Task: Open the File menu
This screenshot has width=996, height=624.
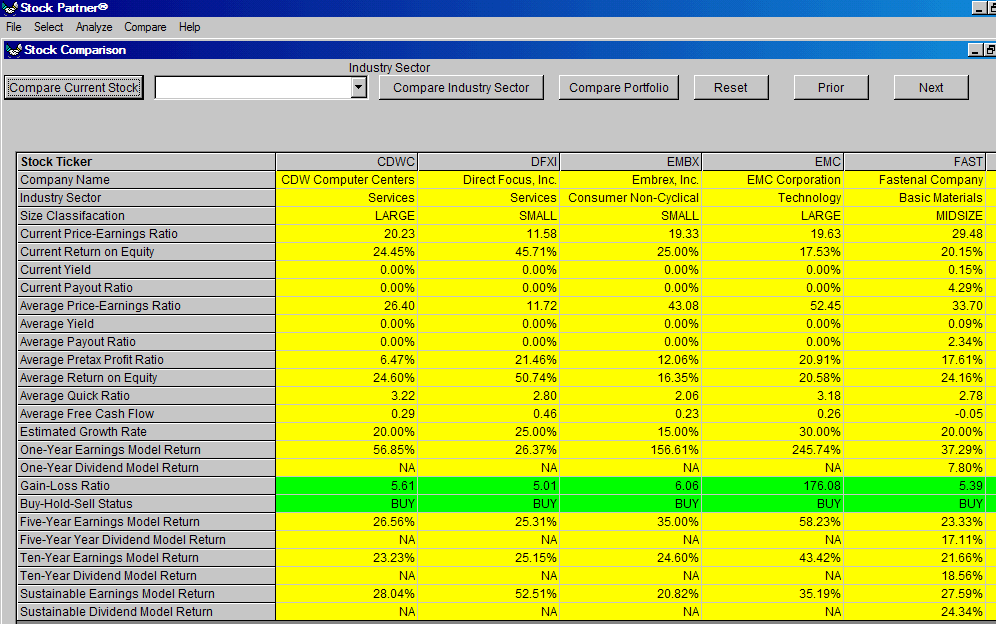Action: 13,27
